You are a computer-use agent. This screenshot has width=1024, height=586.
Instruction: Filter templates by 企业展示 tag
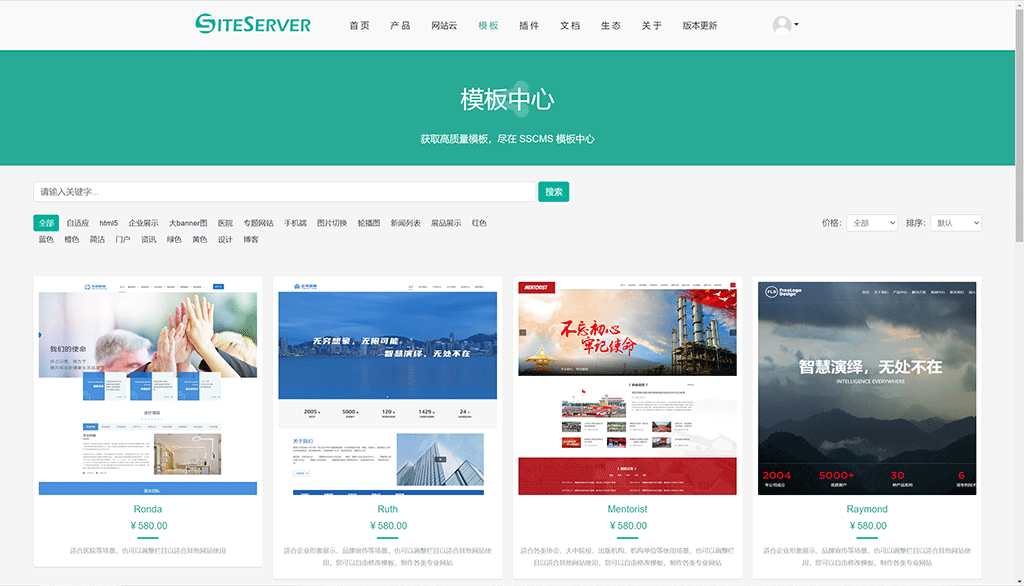pyautogui.click(x=143, y=223)
